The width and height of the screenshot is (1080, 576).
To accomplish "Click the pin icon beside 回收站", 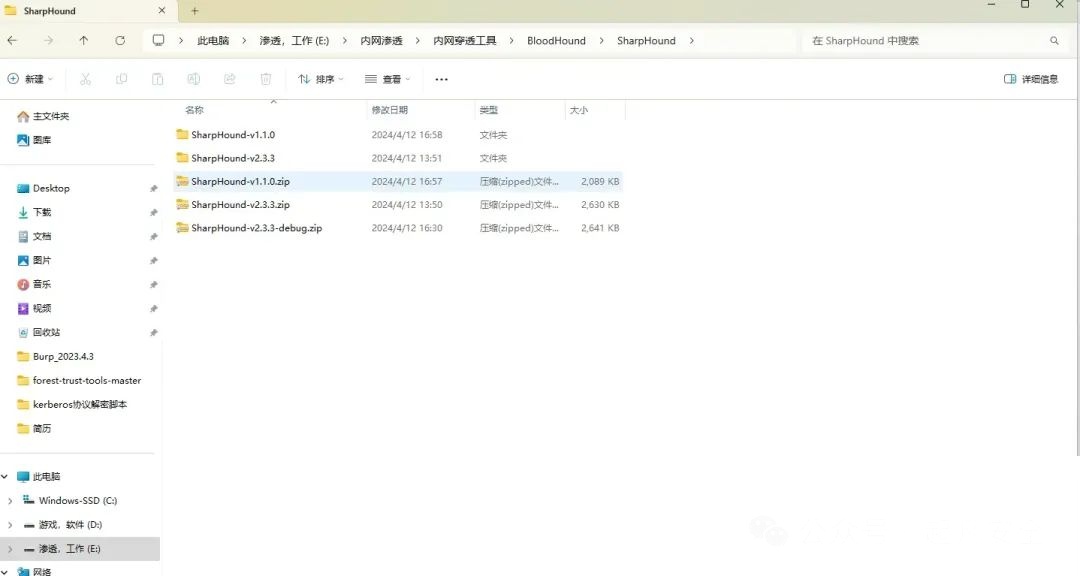I will click(x=153, y=333).
